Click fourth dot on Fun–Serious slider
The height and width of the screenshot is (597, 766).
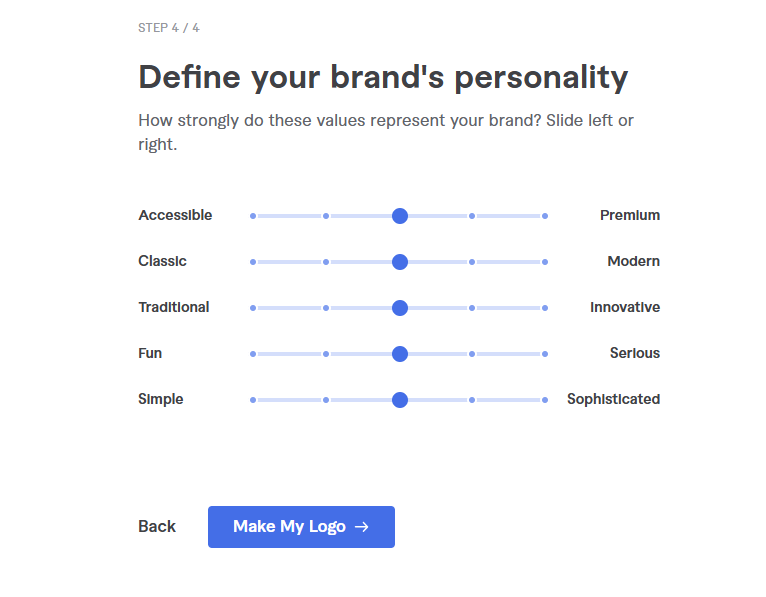pos(472,354)
